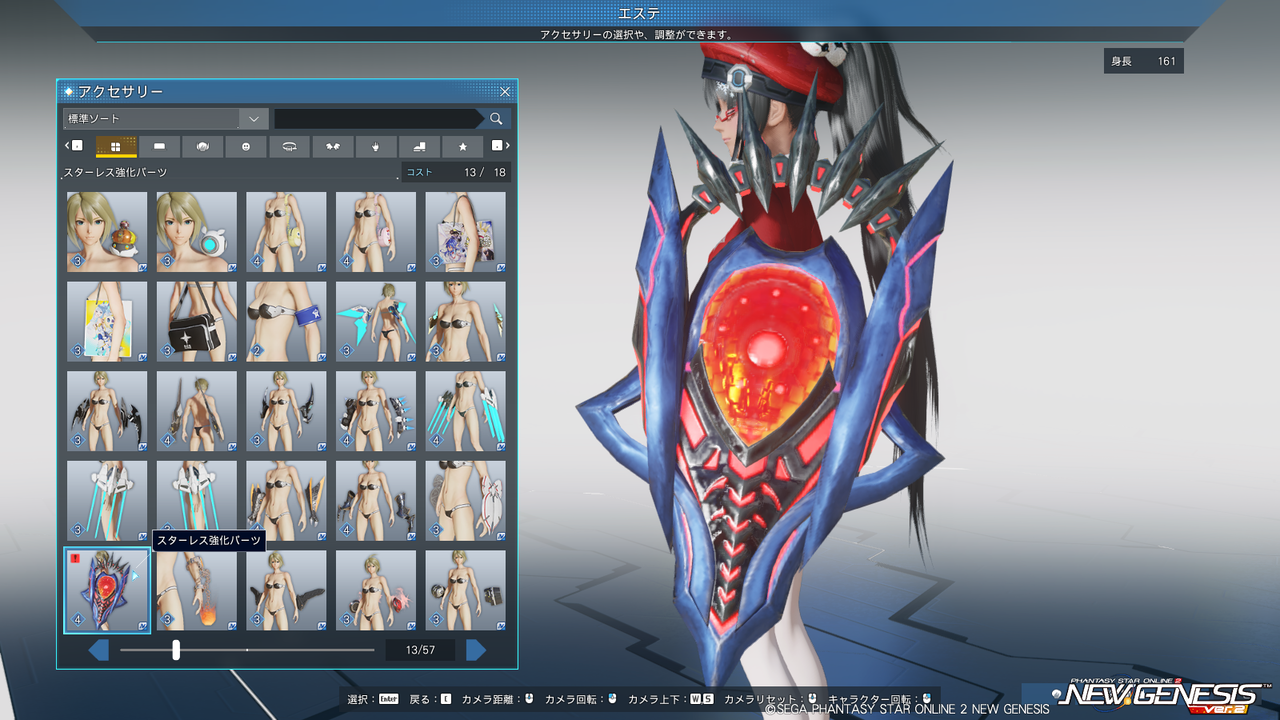Viewport: 1280px width, 720px height.
Task: Click the magnifying glass search icon
Action: pos(496,119)
